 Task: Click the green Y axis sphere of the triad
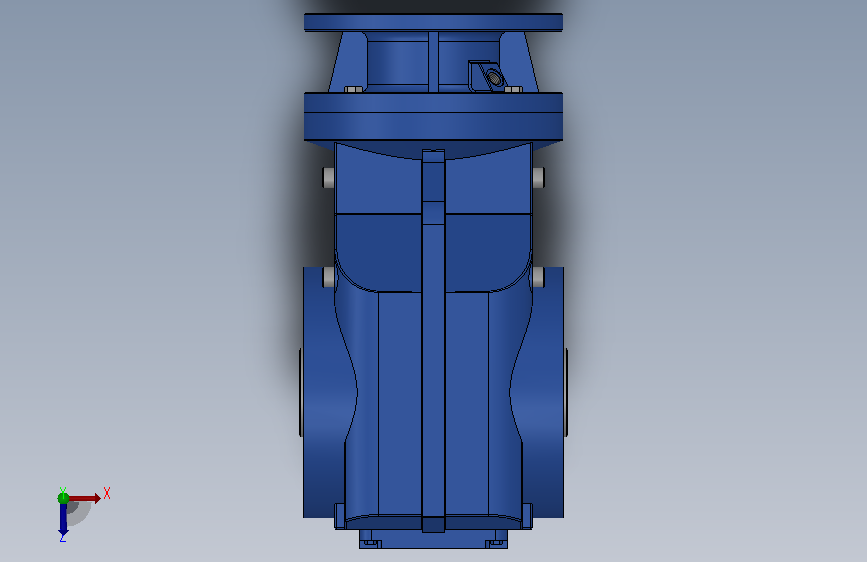63,498
